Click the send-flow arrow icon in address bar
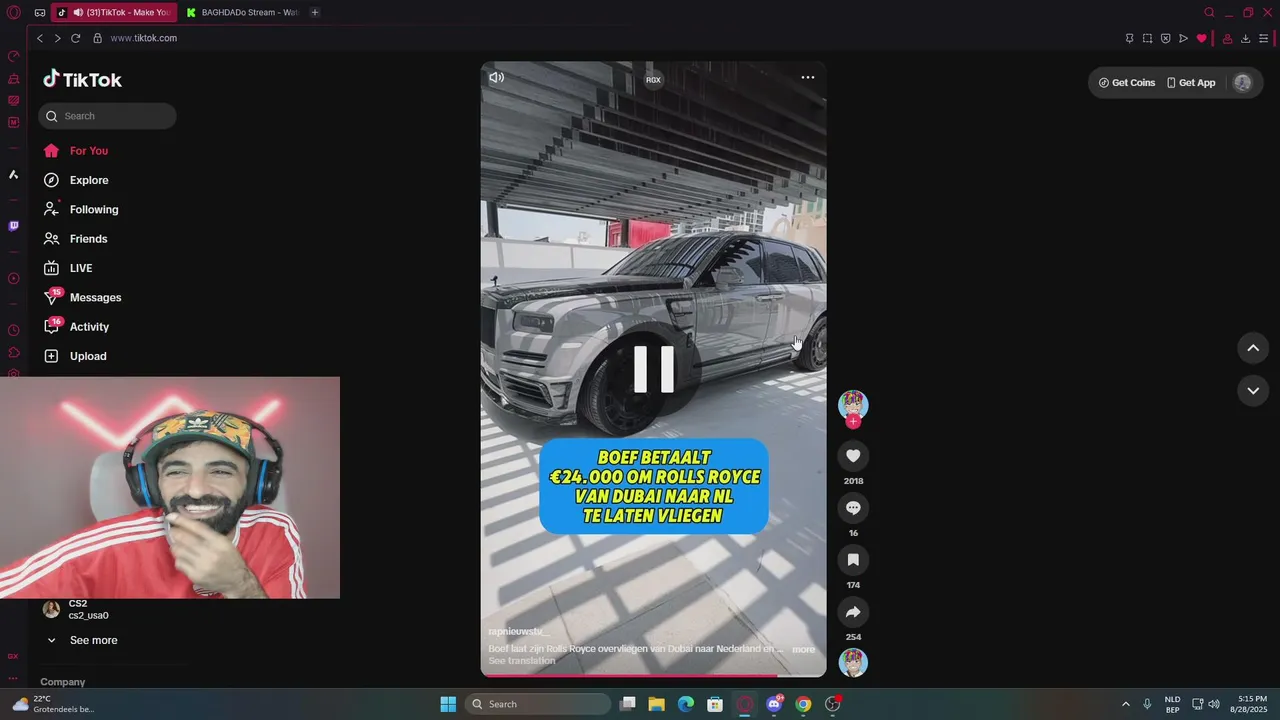 tap(1183, 38)
